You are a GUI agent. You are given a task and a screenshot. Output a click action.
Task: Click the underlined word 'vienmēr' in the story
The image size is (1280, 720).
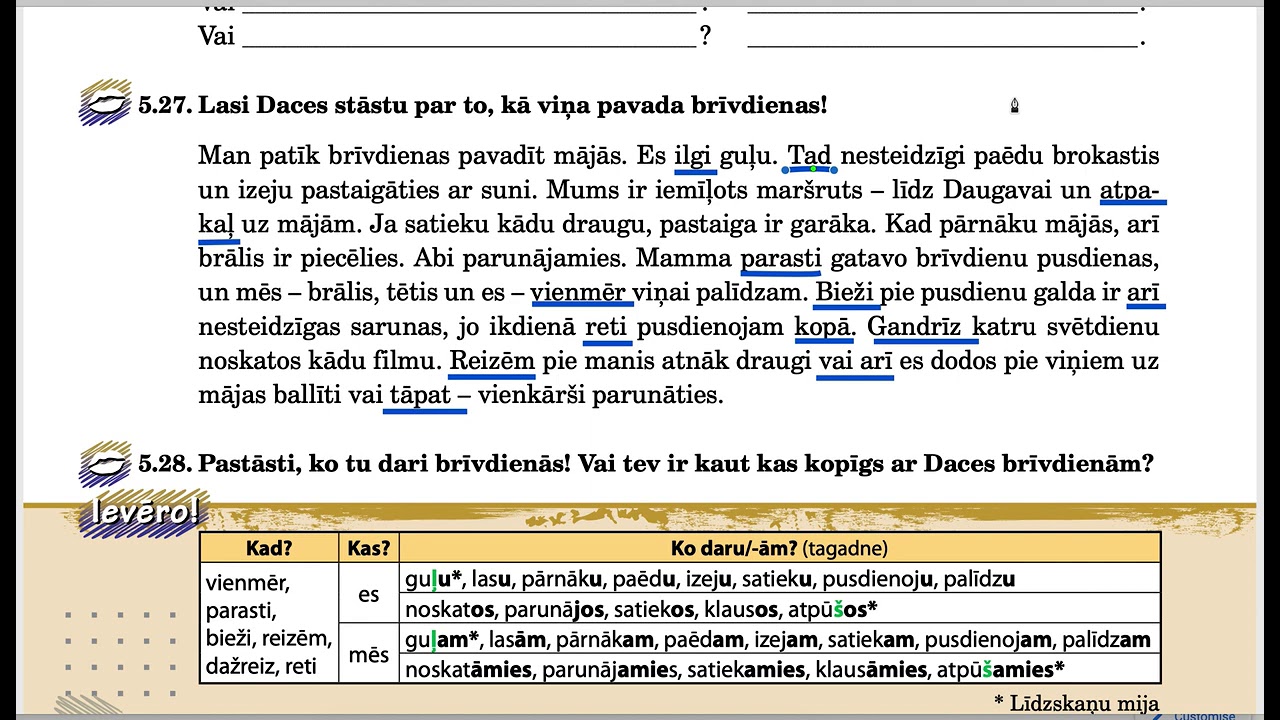pyautogui.click(x=579, y=293)
